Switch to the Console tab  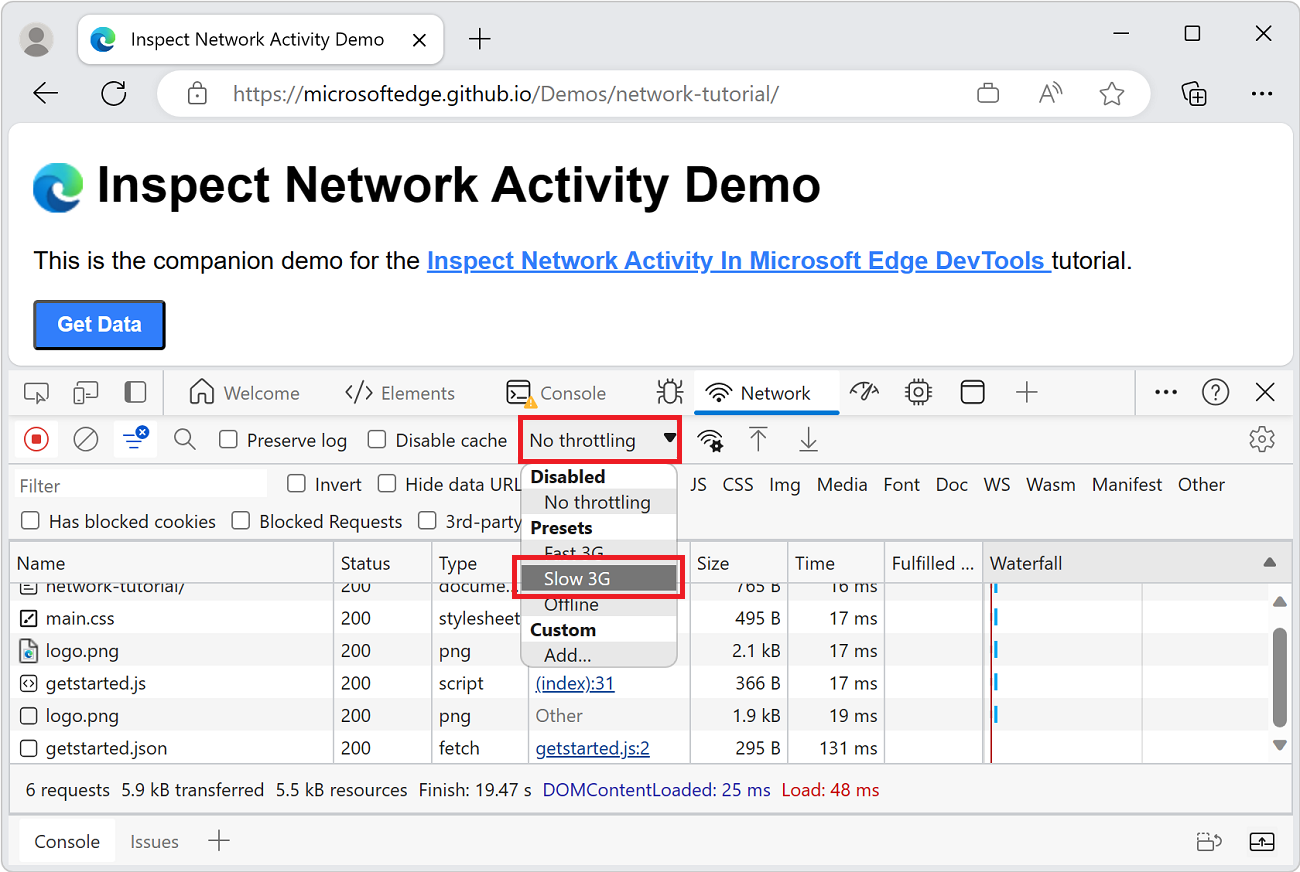point(556,393)
